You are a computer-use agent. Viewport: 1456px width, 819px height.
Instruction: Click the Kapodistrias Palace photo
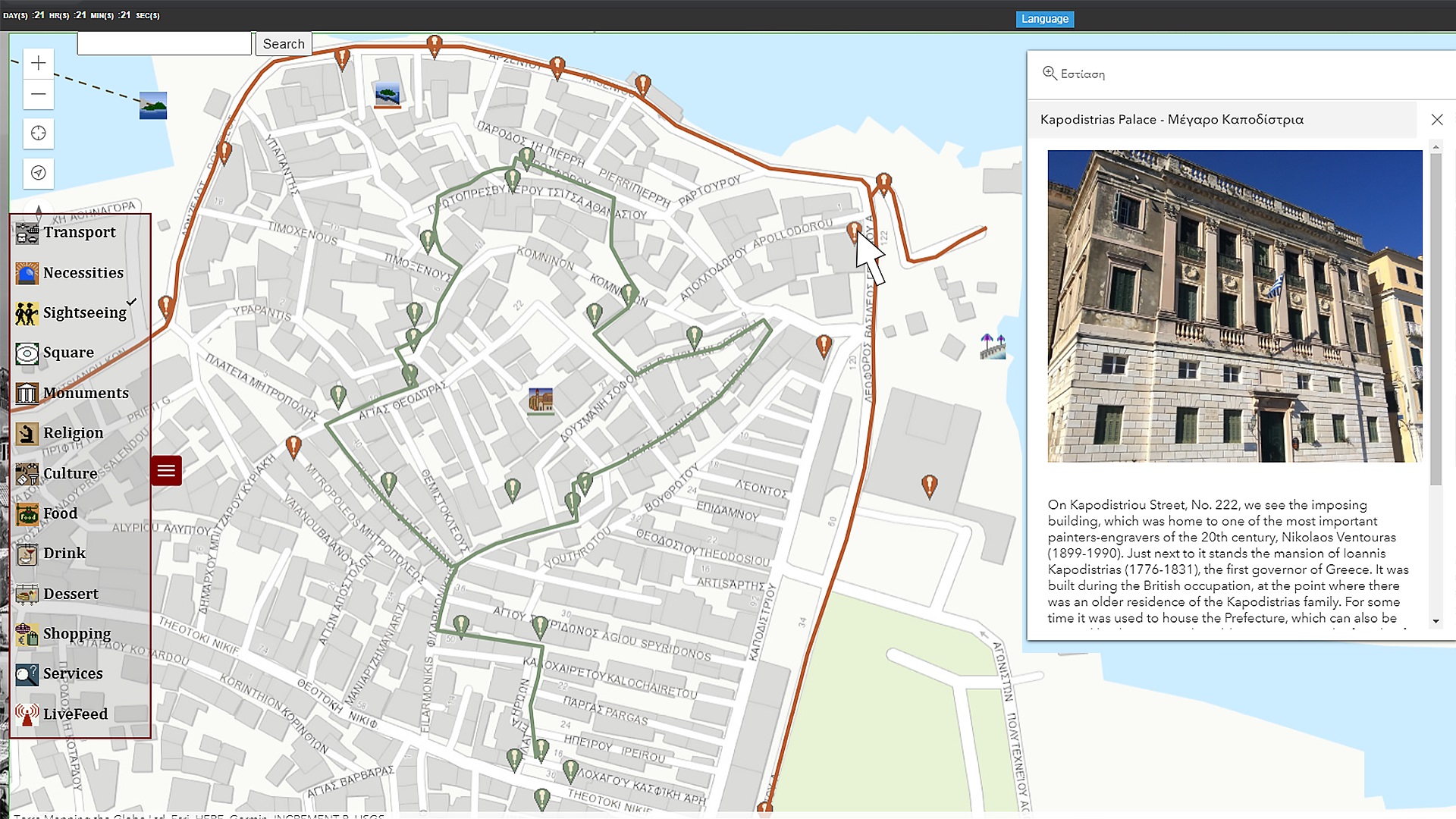pos(1235,306)
